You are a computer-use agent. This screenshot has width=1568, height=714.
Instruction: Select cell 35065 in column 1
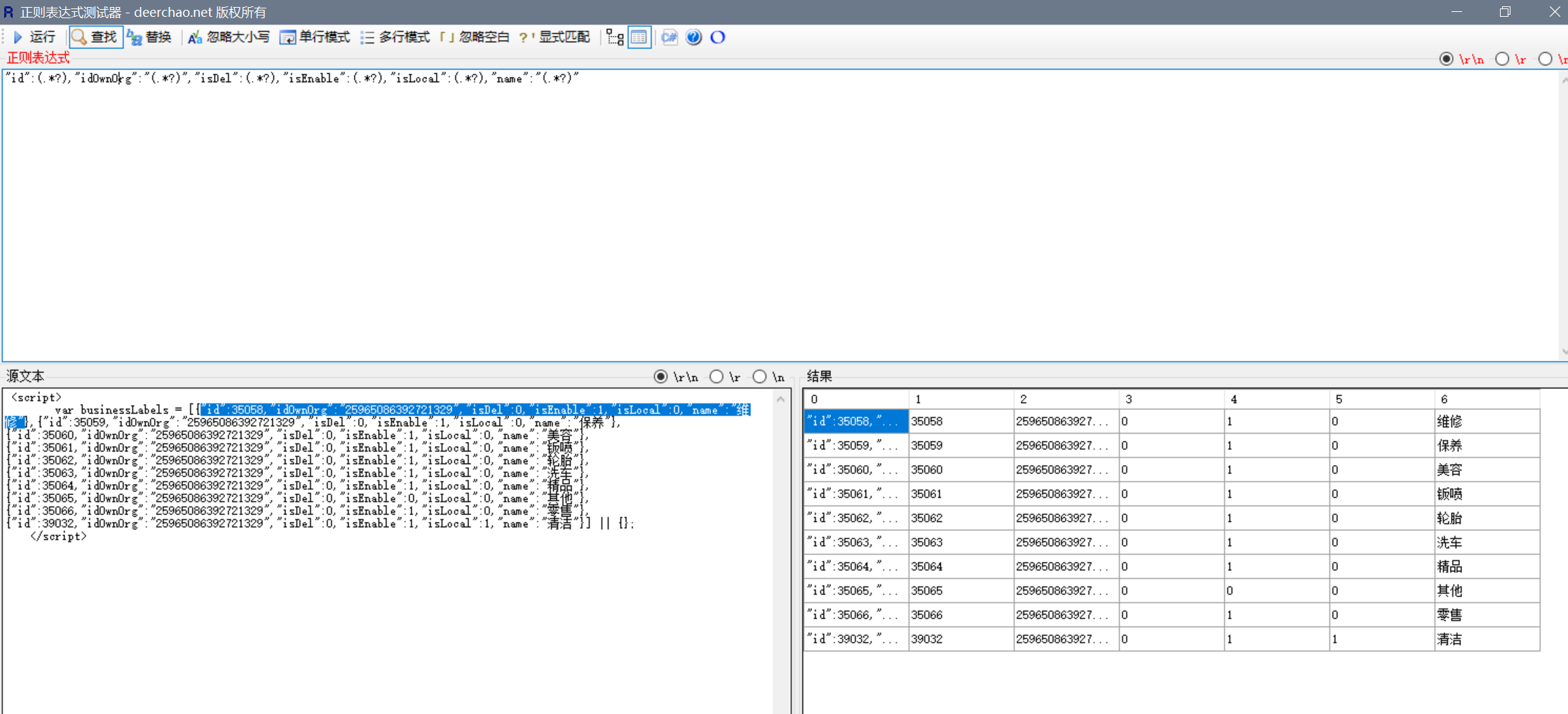[961, 591]
